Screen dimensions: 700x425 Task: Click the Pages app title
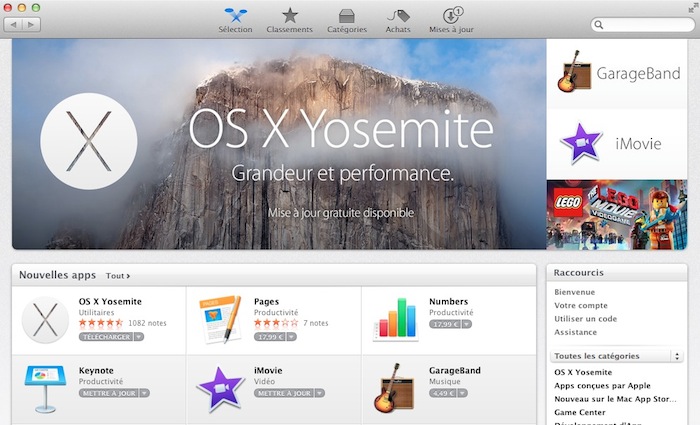(267, 302)
